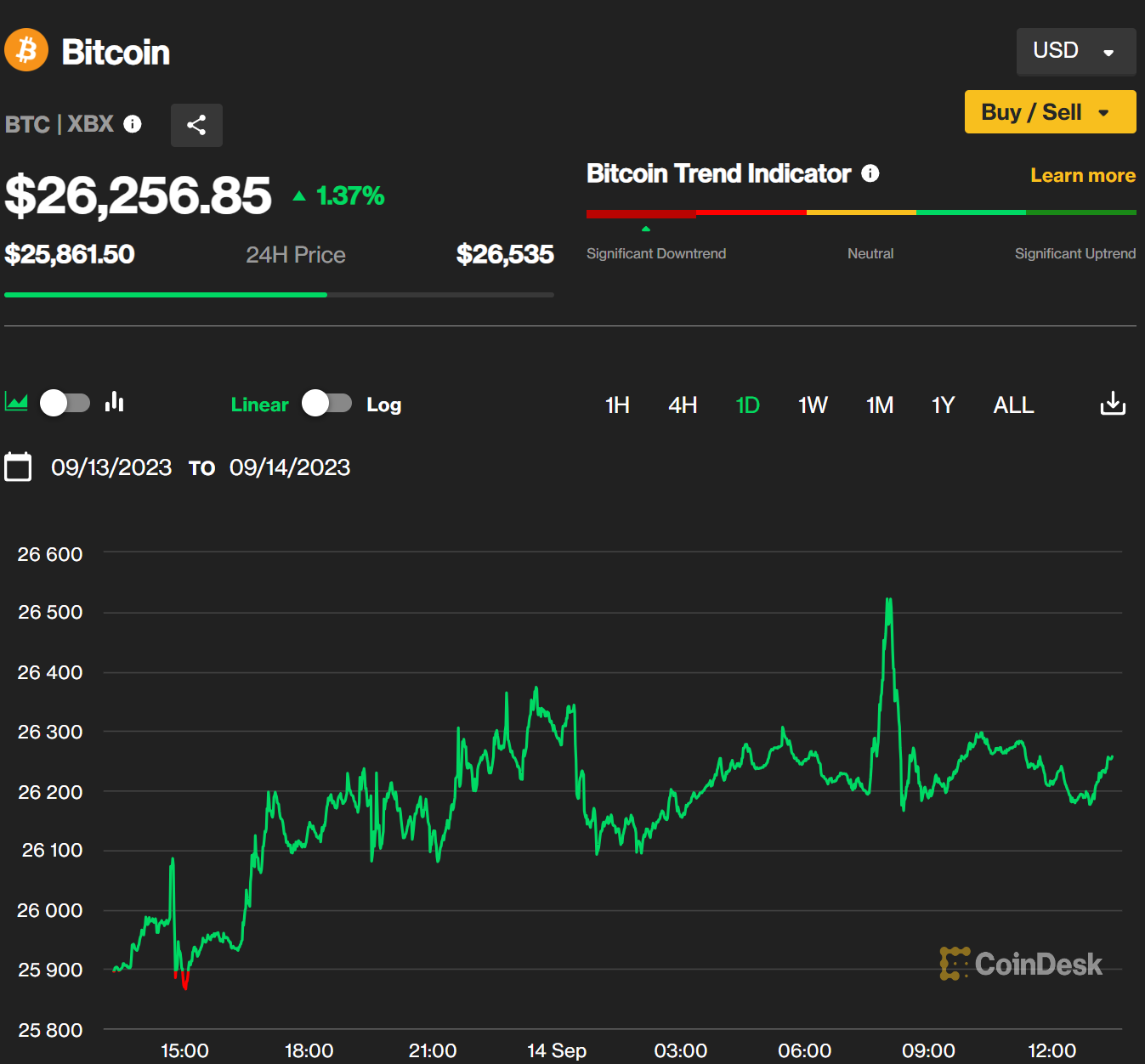Open the 09/13/2023 start date selector

(111, 467)
